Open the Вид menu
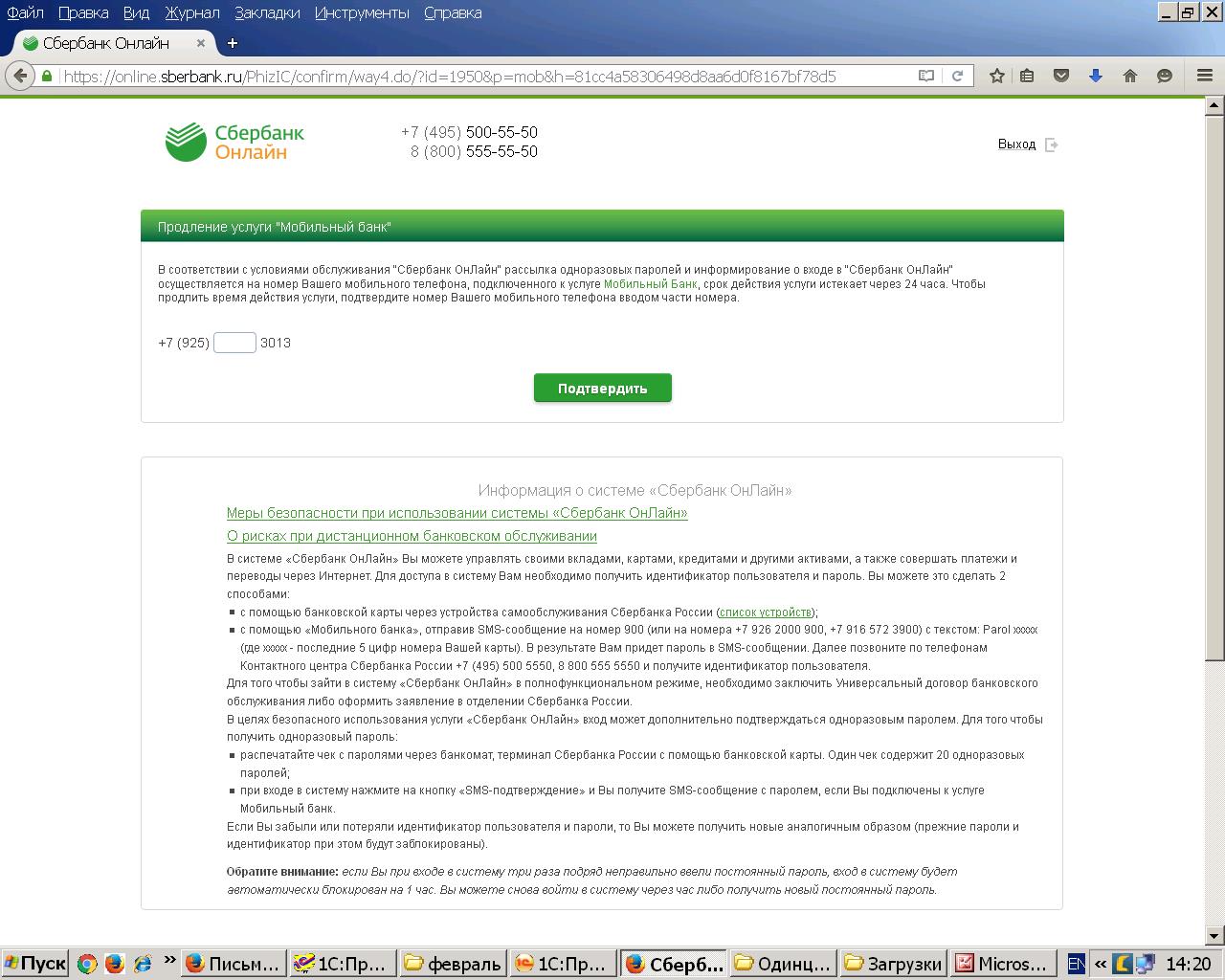 click(136, 12)
